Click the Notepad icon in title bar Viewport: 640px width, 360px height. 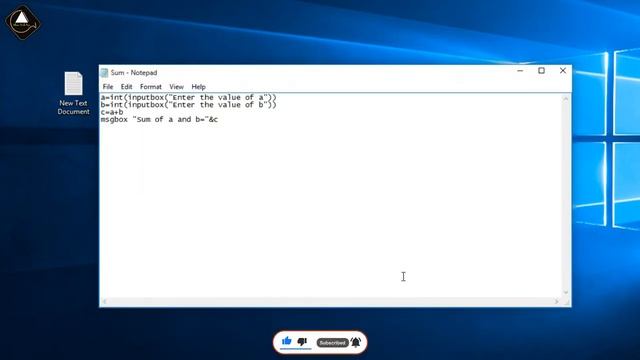click(x=104, y=73)
